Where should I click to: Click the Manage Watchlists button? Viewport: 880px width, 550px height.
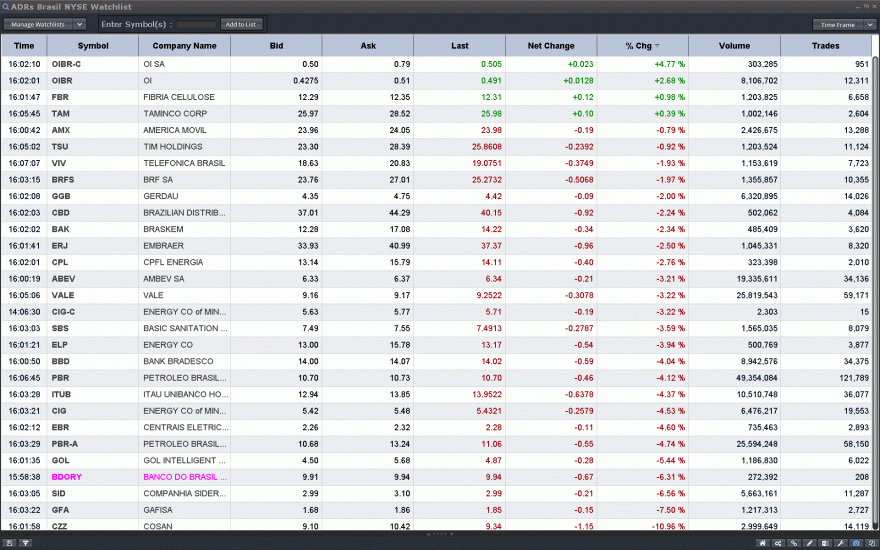(x=38, y=24)
